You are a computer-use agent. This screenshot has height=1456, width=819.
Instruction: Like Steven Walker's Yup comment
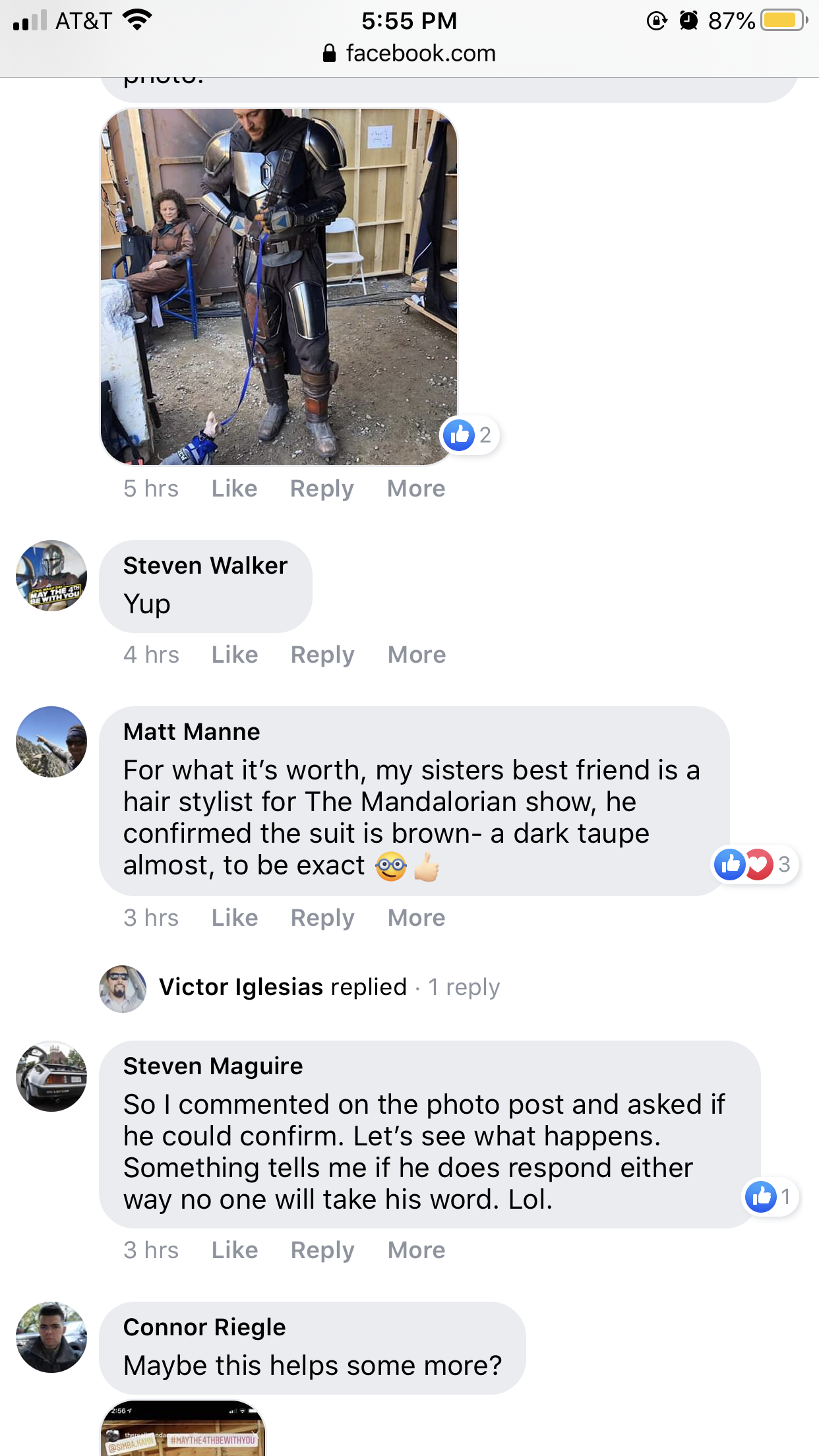click(235, 655)
